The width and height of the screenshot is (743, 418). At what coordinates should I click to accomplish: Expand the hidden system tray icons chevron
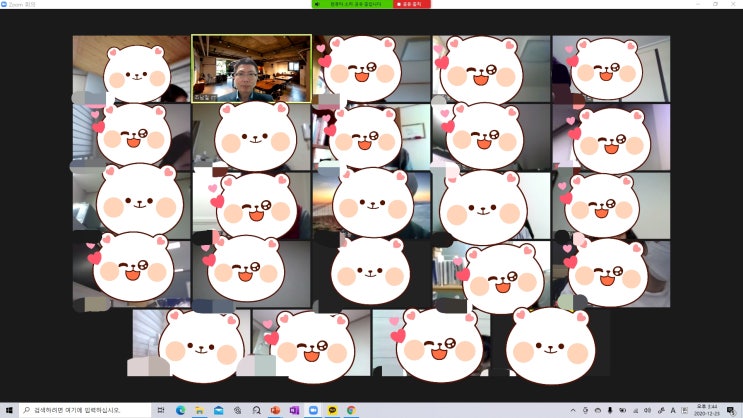(x=573, y=410)
